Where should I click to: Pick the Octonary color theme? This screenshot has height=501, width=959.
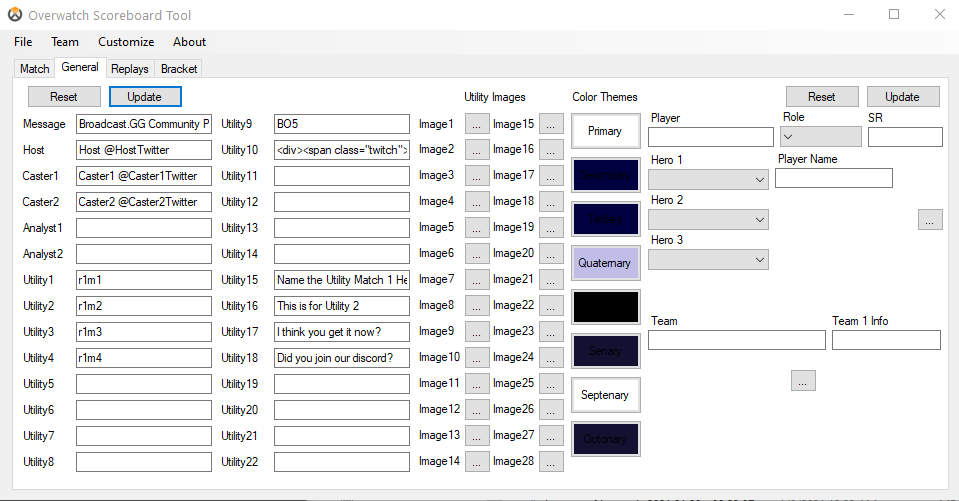pos(605,439)
